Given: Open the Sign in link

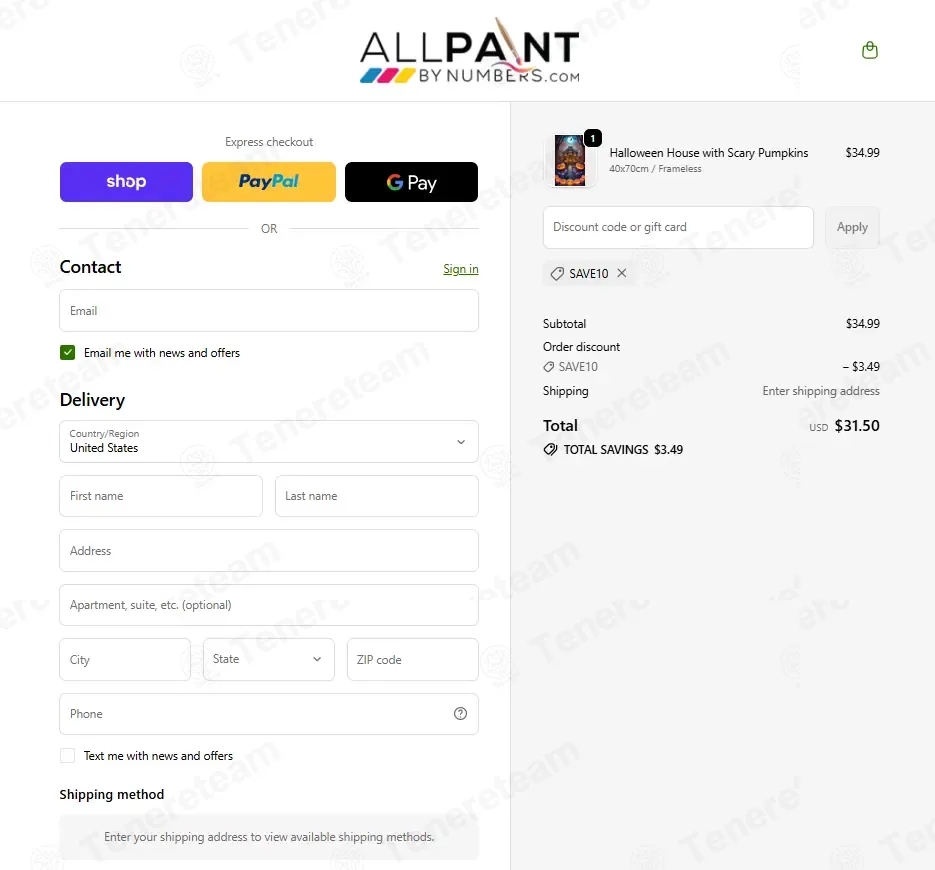Looking at the screenshot, I should [460, 269].
